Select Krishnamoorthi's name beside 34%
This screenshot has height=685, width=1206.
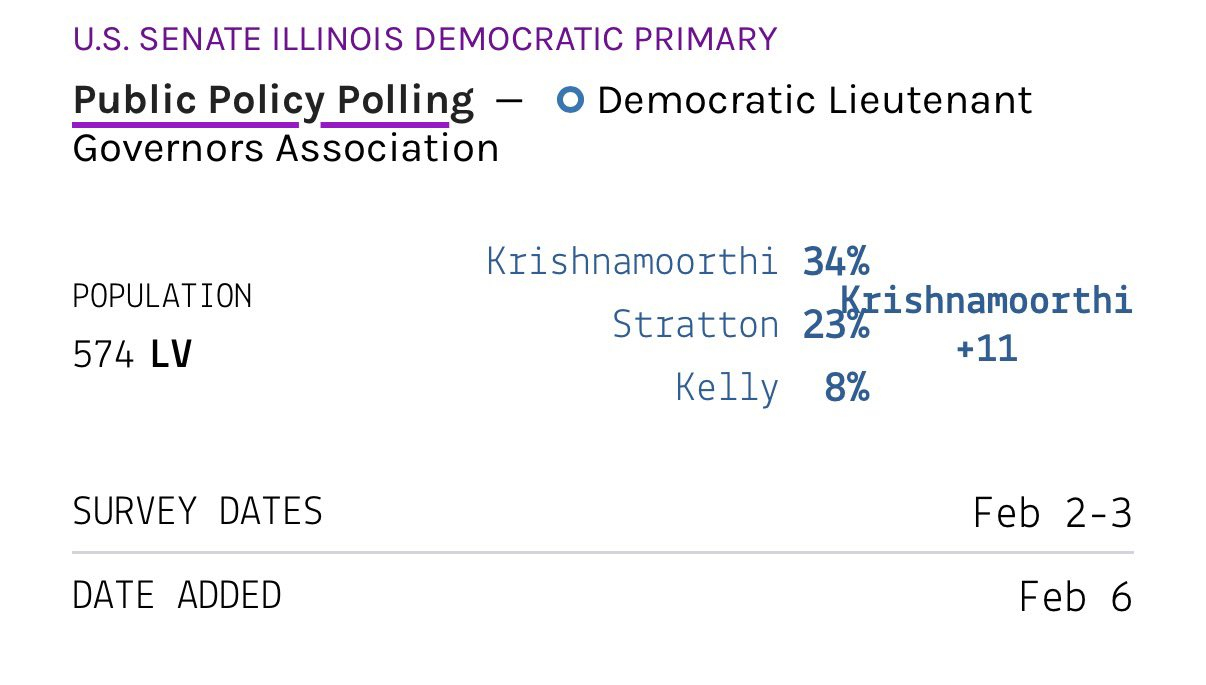[632, 262]
